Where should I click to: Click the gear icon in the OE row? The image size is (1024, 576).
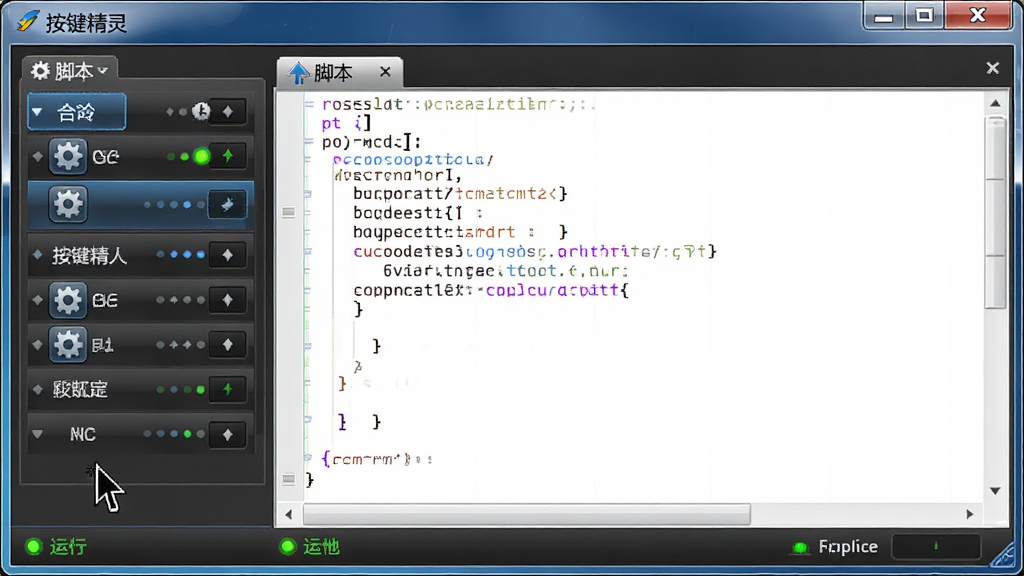[67, 157]
